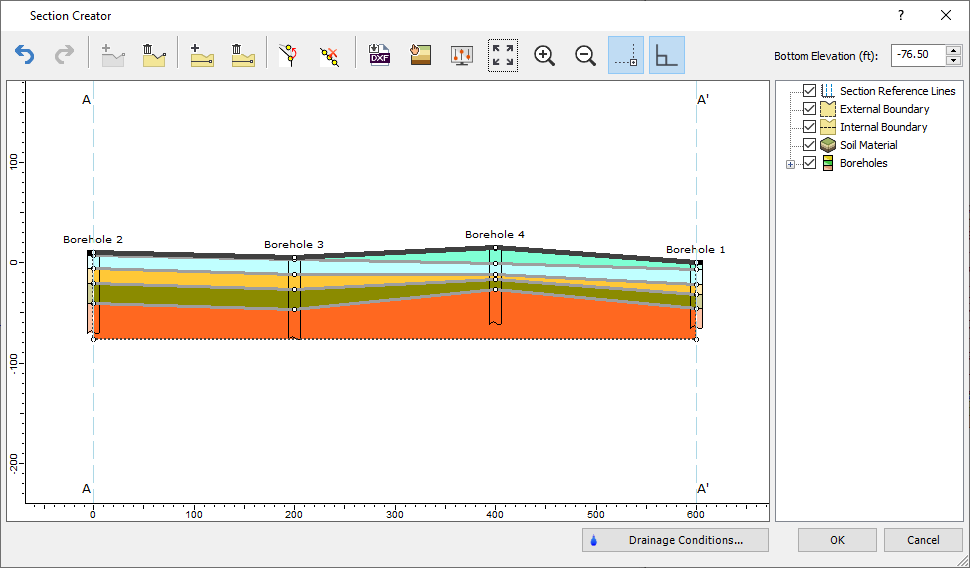Image resolution: width=970 pixels, height=568 pixels.
Task: Click the Zoom In magnifier icon
Action: coord(545,55)
